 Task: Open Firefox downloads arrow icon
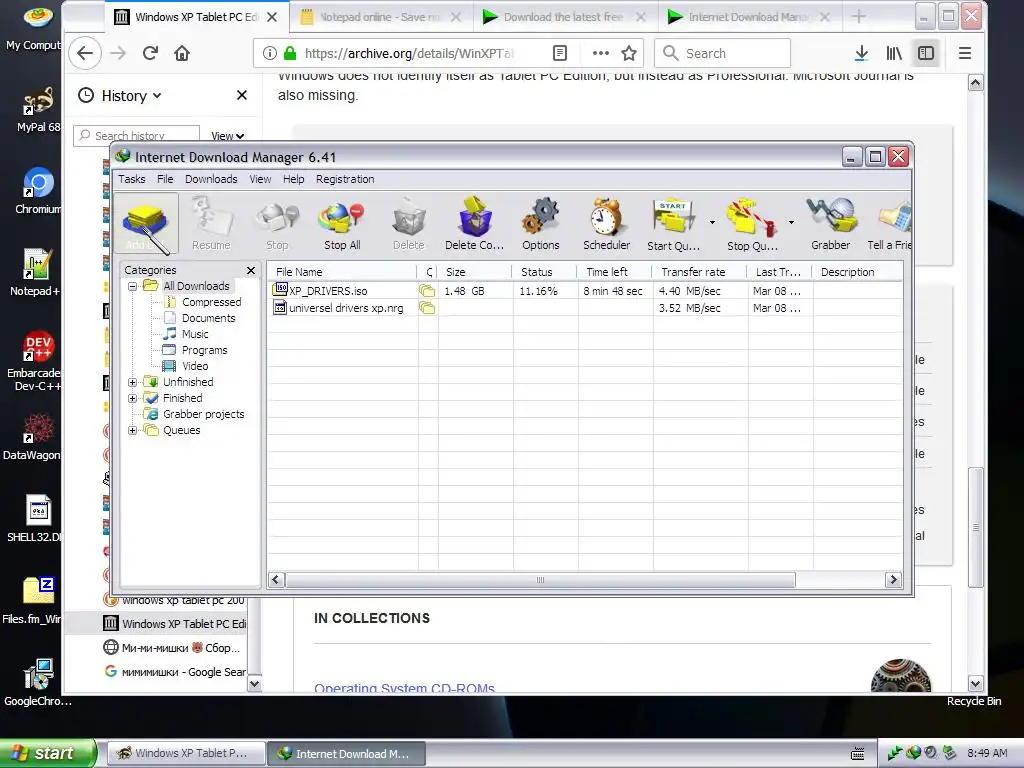click(x=861, y=54)
